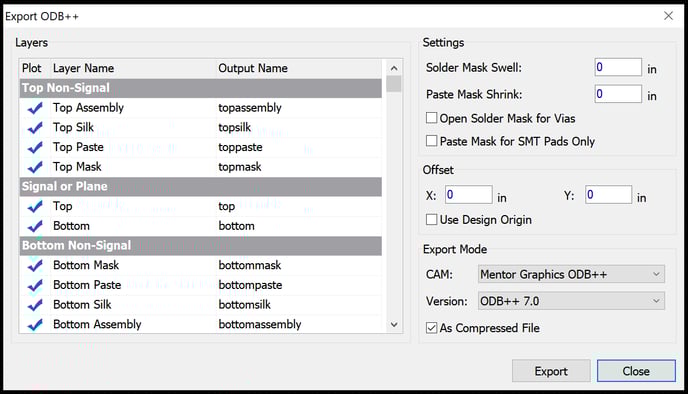Toggle plot checkmark for Top Paste layer
This screenshot has width=688, height=394.
point(35,147)
